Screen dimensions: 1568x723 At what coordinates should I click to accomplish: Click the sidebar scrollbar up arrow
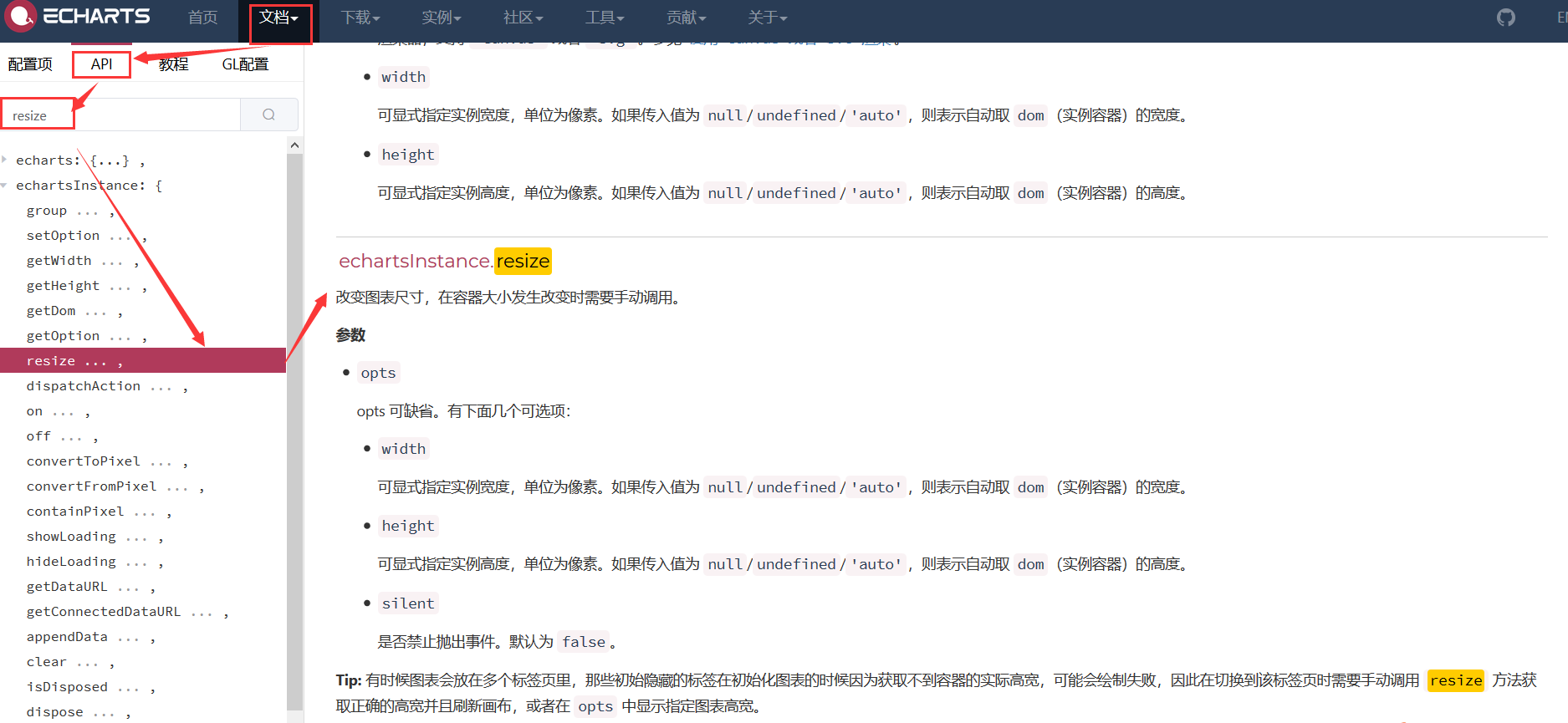(294, 145)
